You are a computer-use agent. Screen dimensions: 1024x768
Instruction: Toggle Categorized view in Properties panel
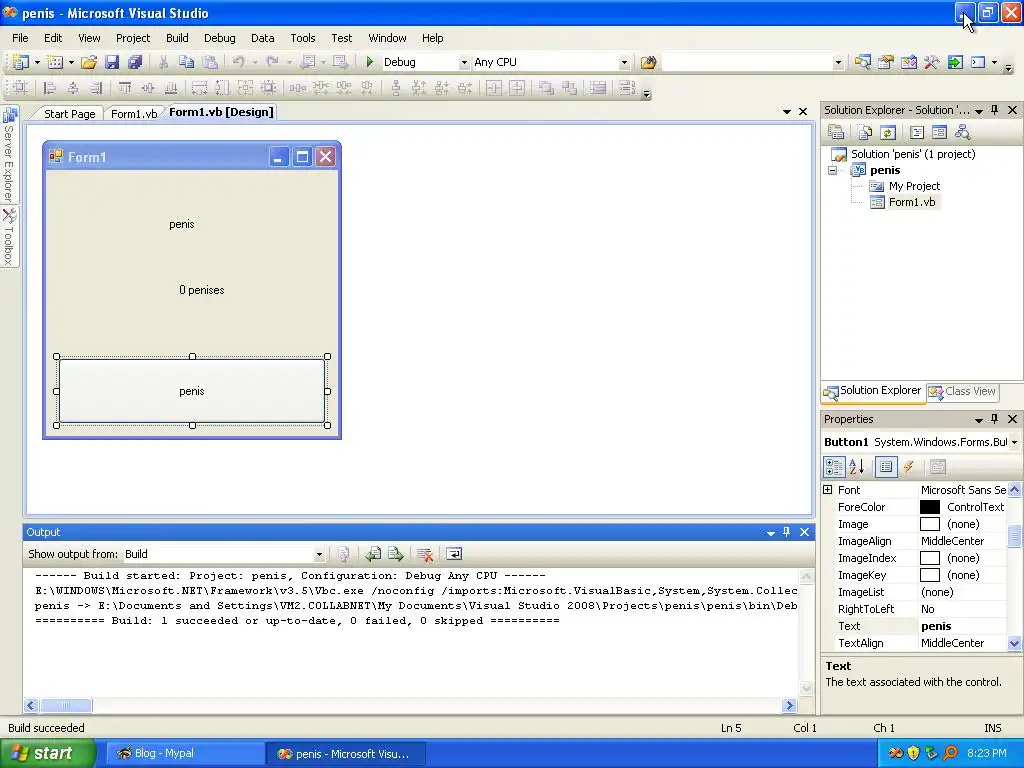[x=834, y=467]
